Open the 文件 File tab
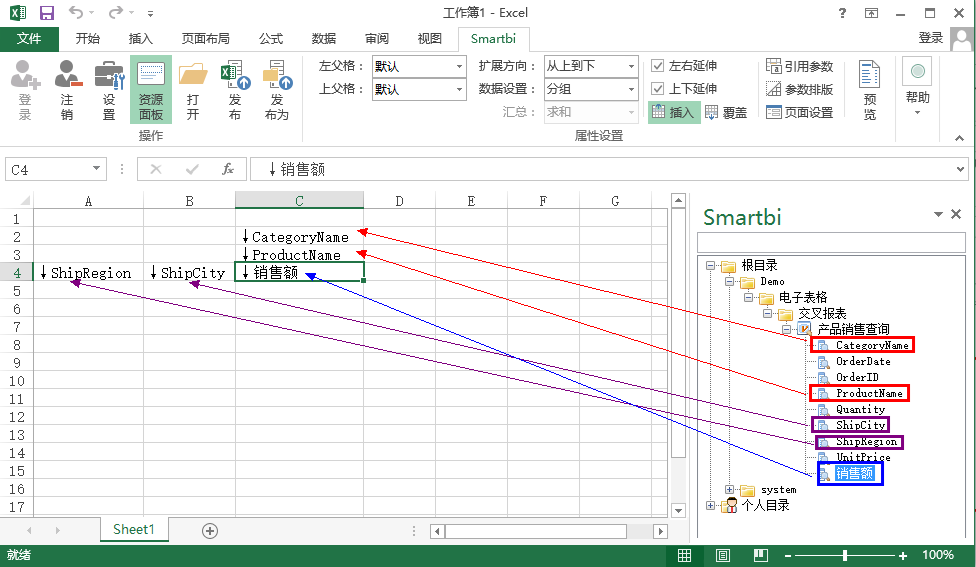The width and height of the screenshot is (976, 567). point(29,39)
